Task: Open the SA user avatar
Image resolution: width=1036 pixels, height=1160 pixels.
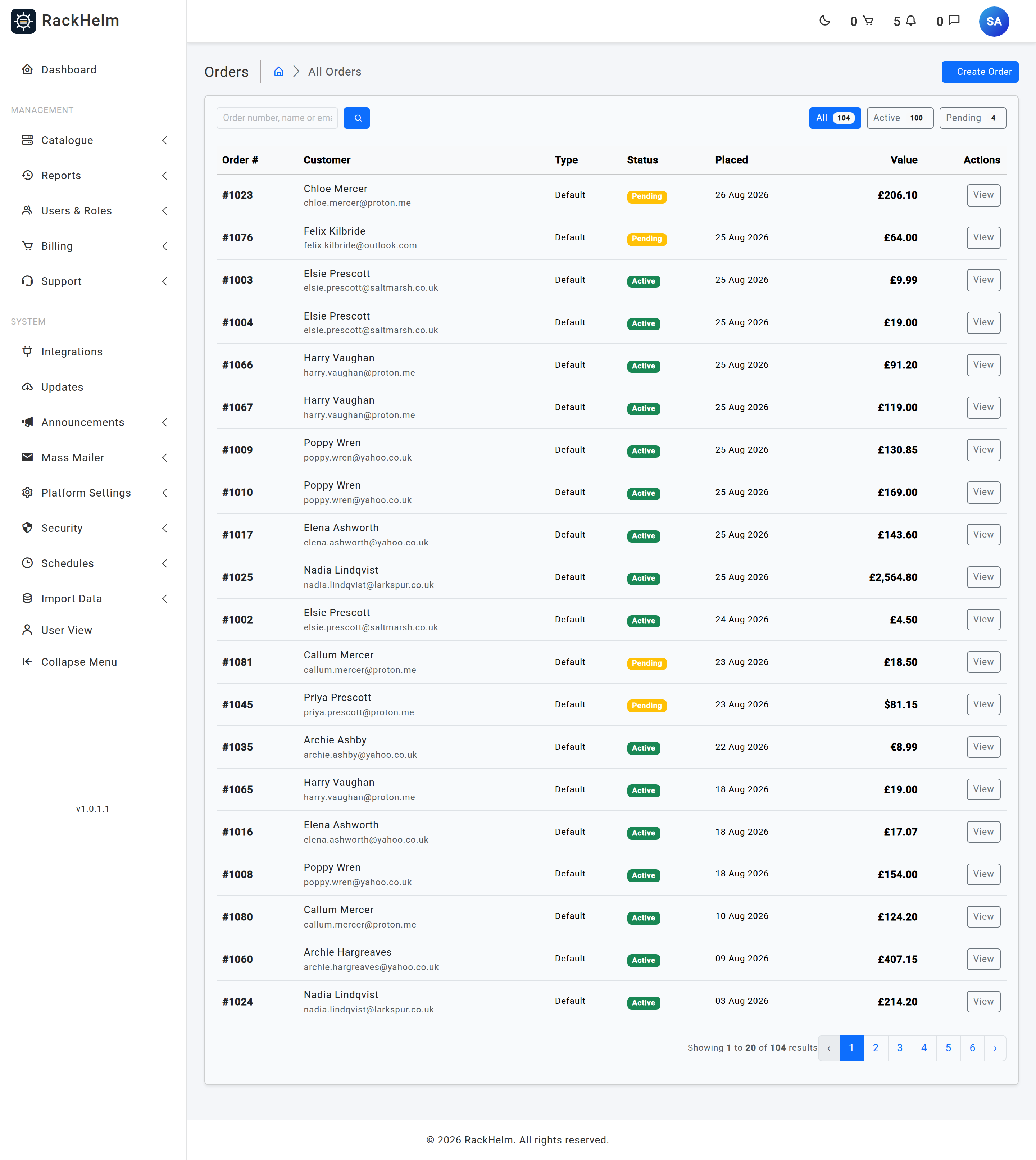Action: (x=994, y=22)
